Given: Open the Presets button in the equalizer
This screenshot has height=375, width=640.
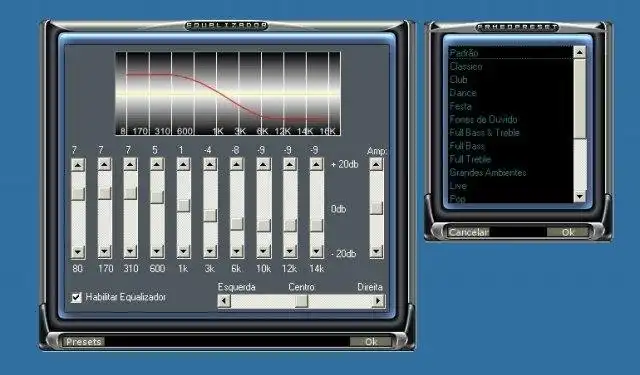Looking at the screenshot, I should [x=83, y=342].
